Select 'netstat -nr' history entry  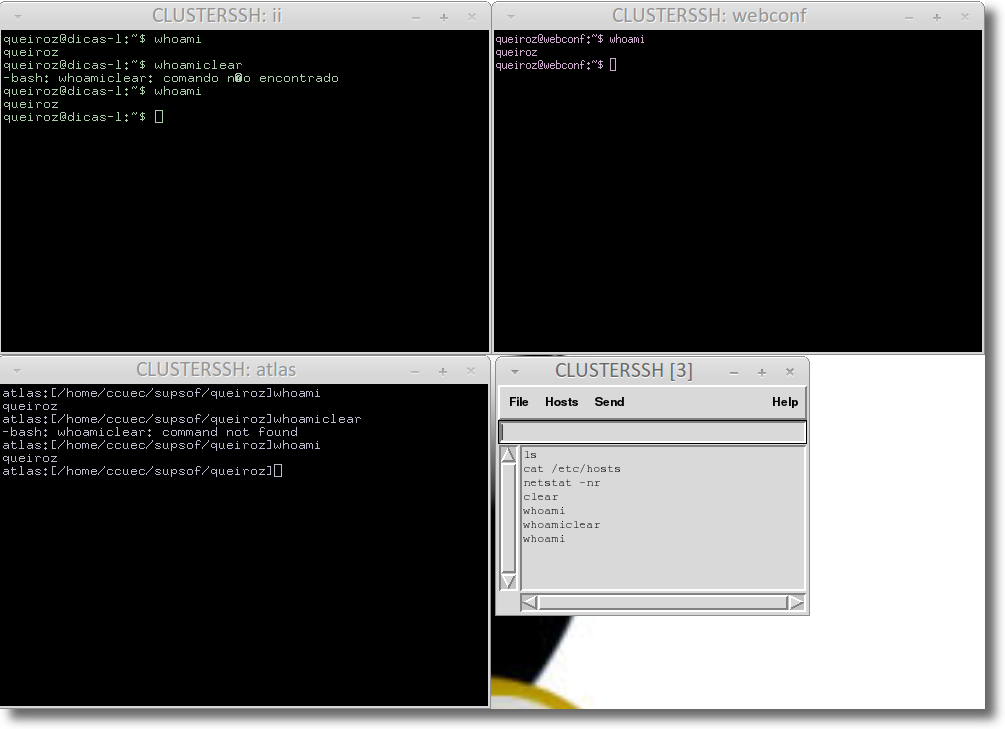(x=561, y=483)
